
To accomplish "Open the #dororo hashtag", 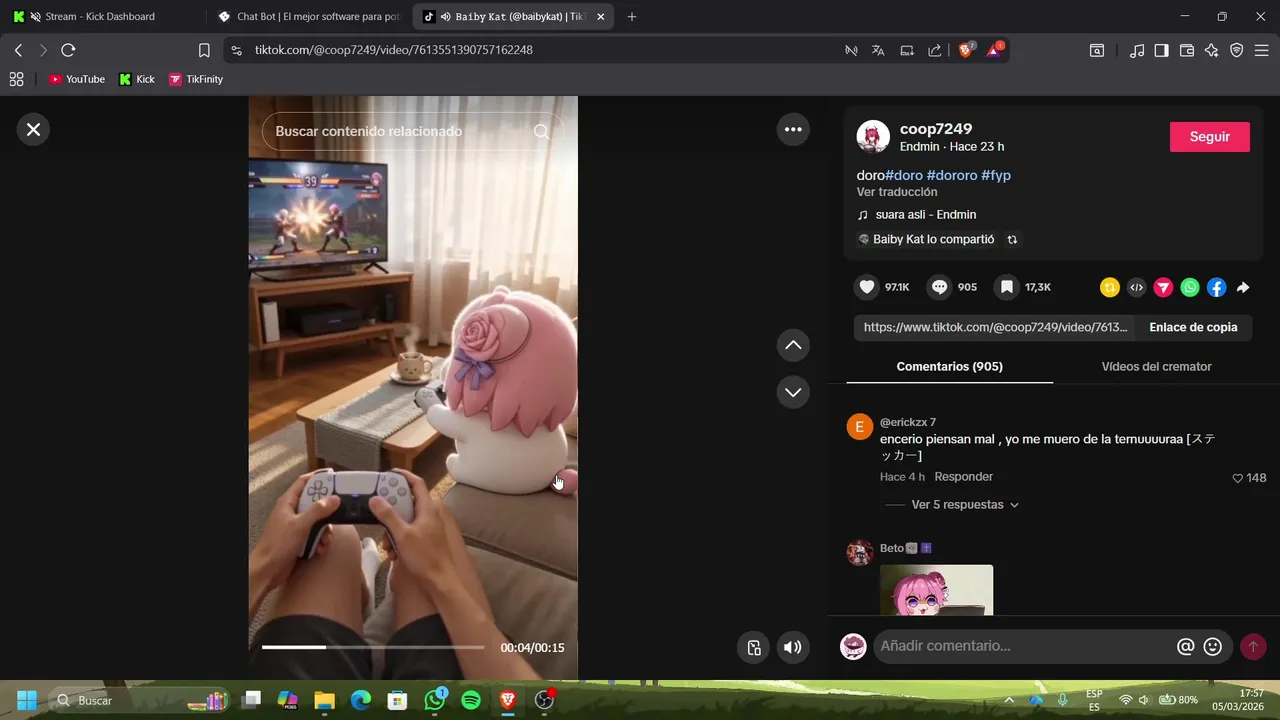I will (952, 175).
